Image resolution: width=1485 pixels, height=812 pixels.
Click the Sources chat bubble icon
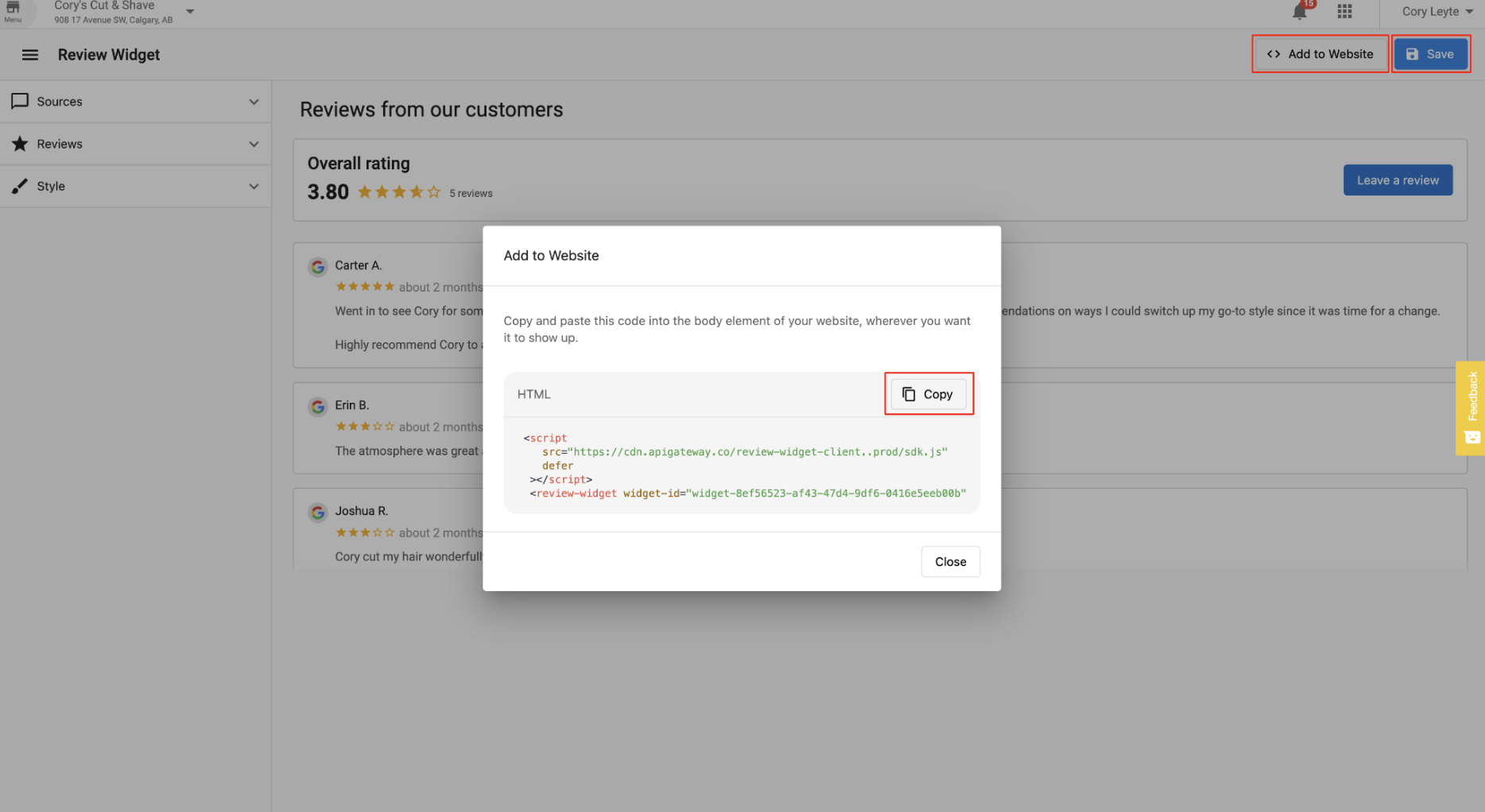[x=21, y=101]
